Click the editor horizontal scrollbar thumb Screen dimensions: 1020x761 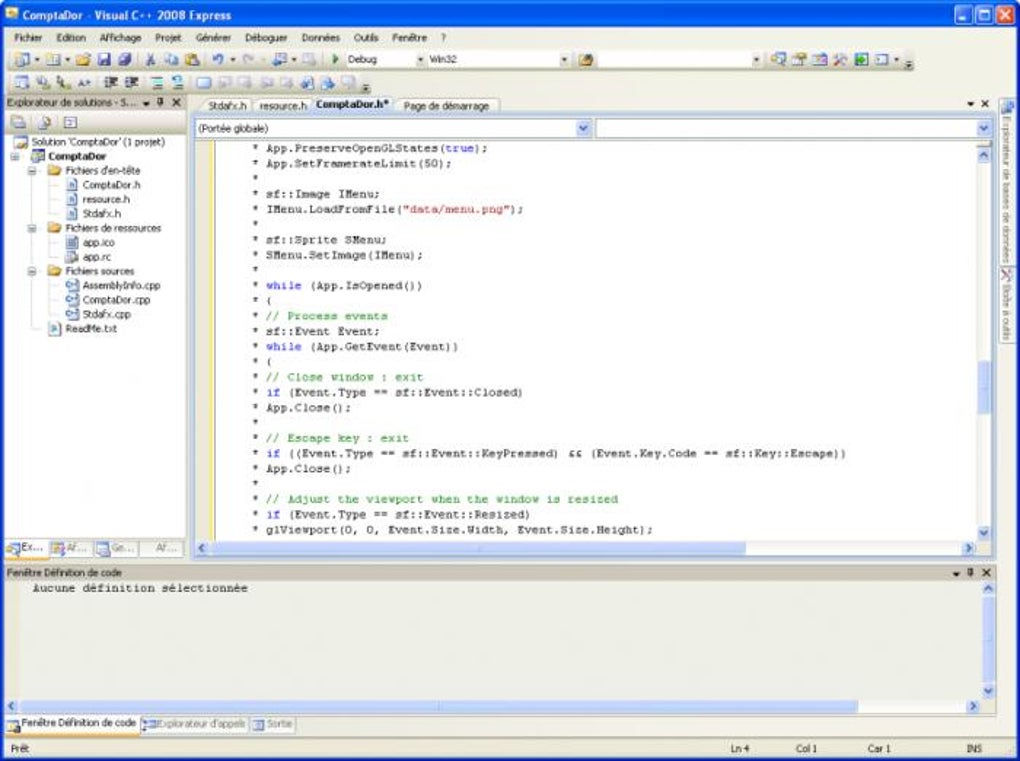[x=480, y=548]
